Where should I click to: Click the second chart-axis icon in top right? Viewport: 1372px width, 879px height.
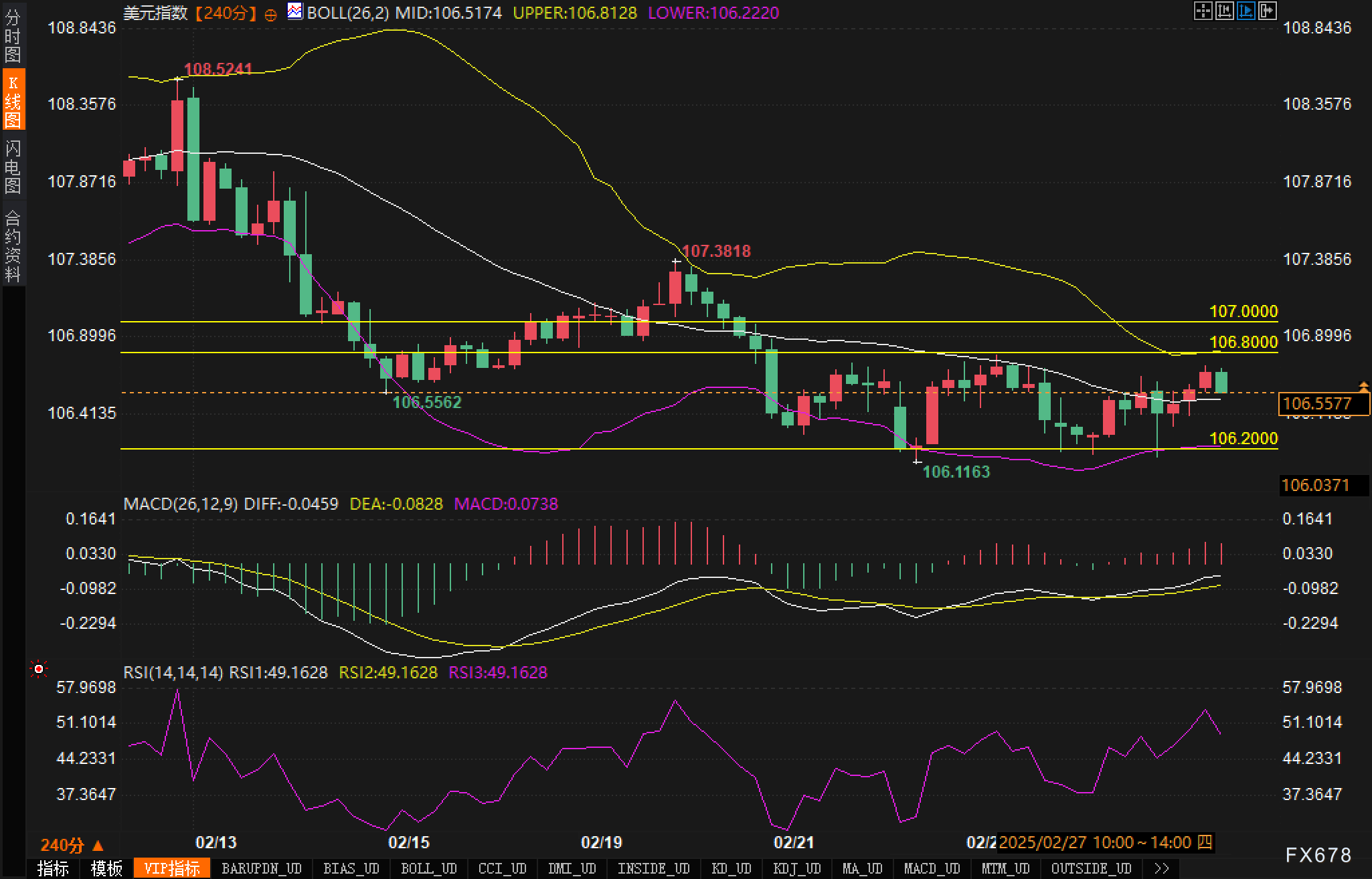1224,11
